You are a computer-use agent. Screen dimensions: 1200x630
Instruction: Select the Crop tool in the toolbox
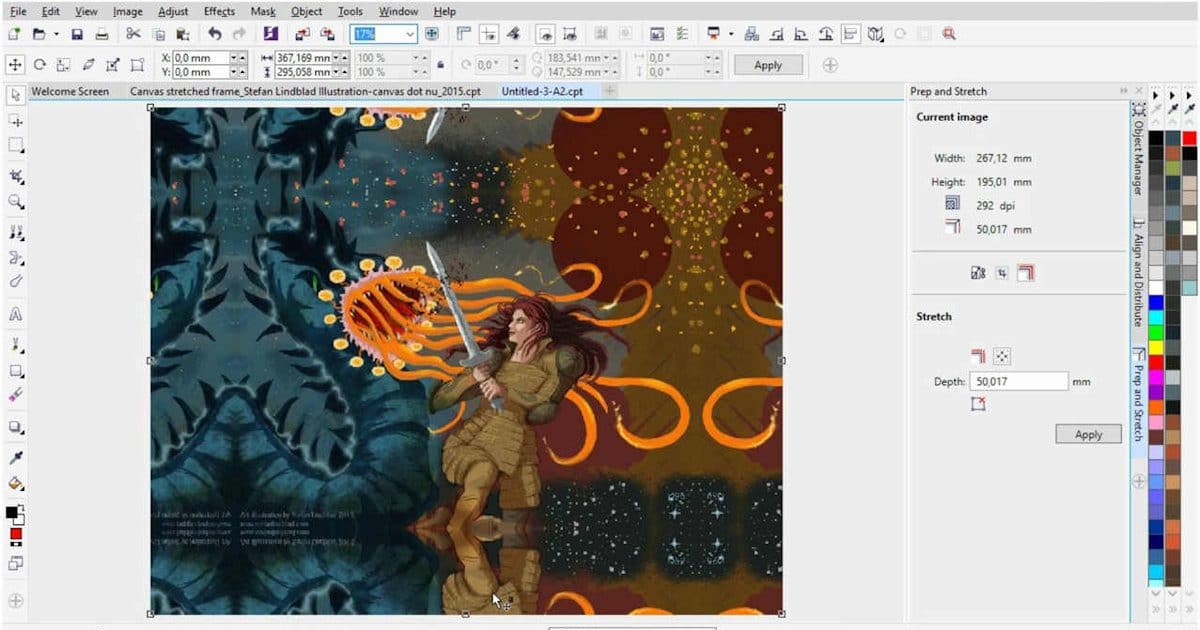[x=16, y=176]
